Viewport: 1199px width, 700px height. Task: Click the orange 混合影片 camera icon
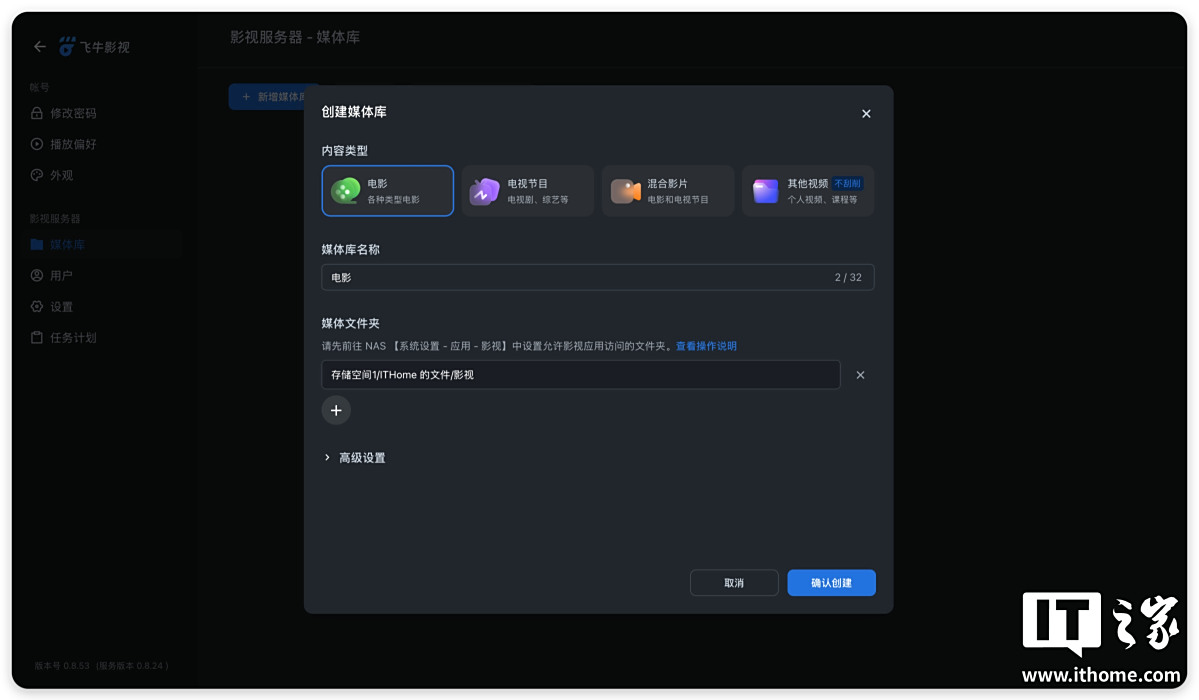coord(625,191)
